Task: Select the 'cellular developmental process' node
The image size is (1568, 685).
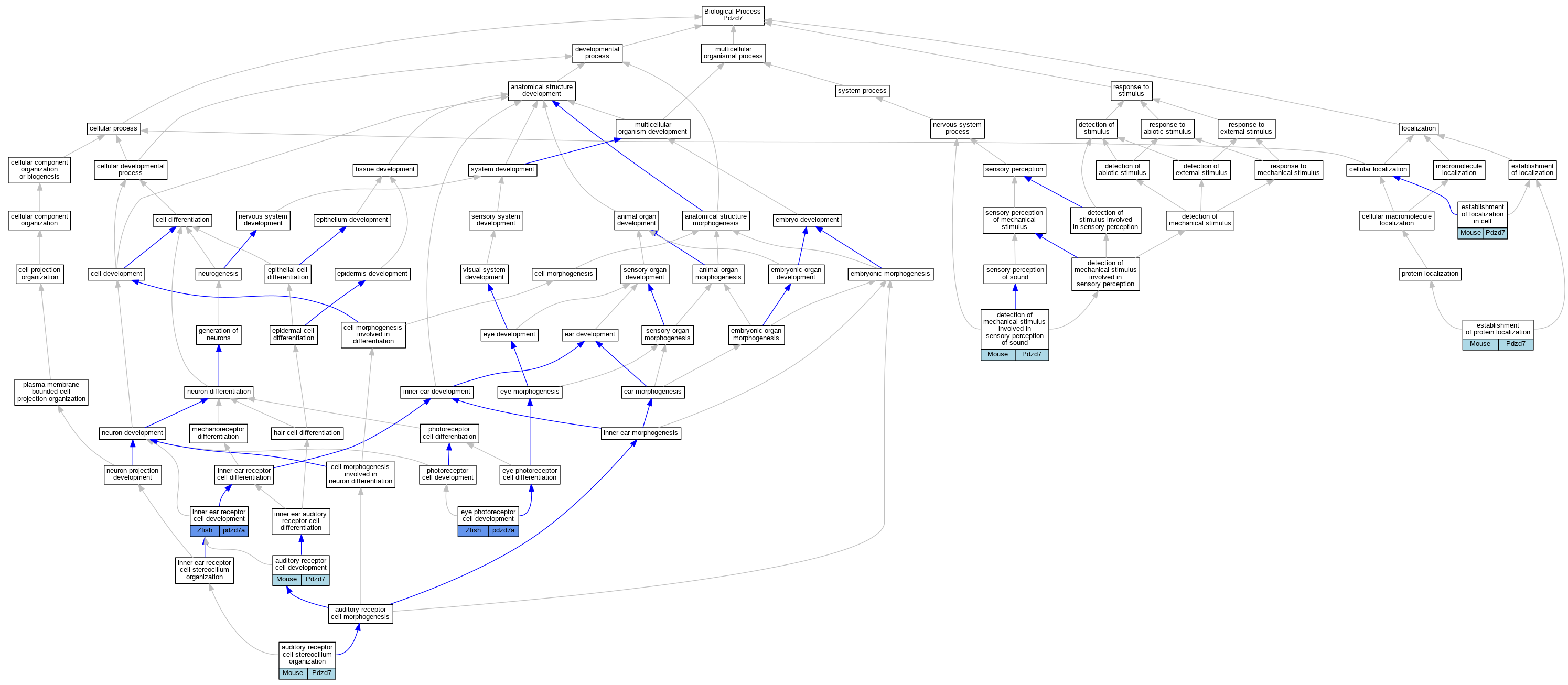Action: (x=130, y=170)
